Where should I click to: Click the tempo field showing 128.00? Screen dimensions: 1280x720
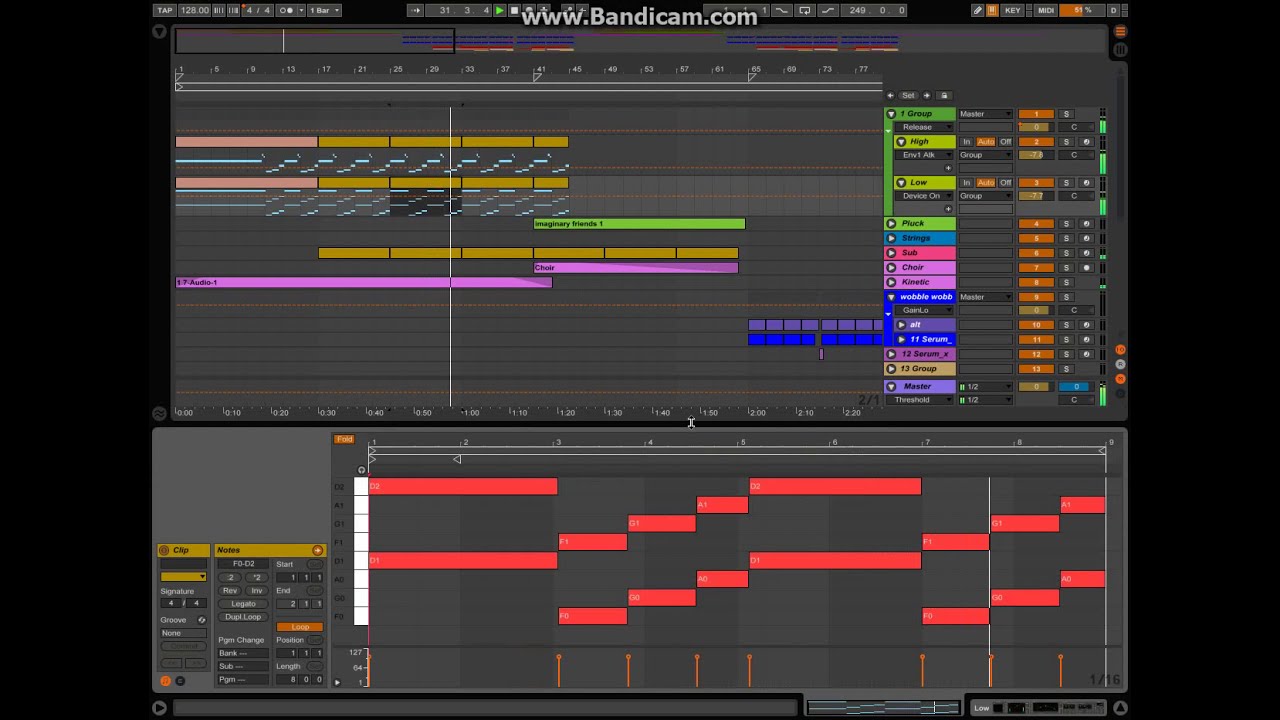click(x=195, y=10)
